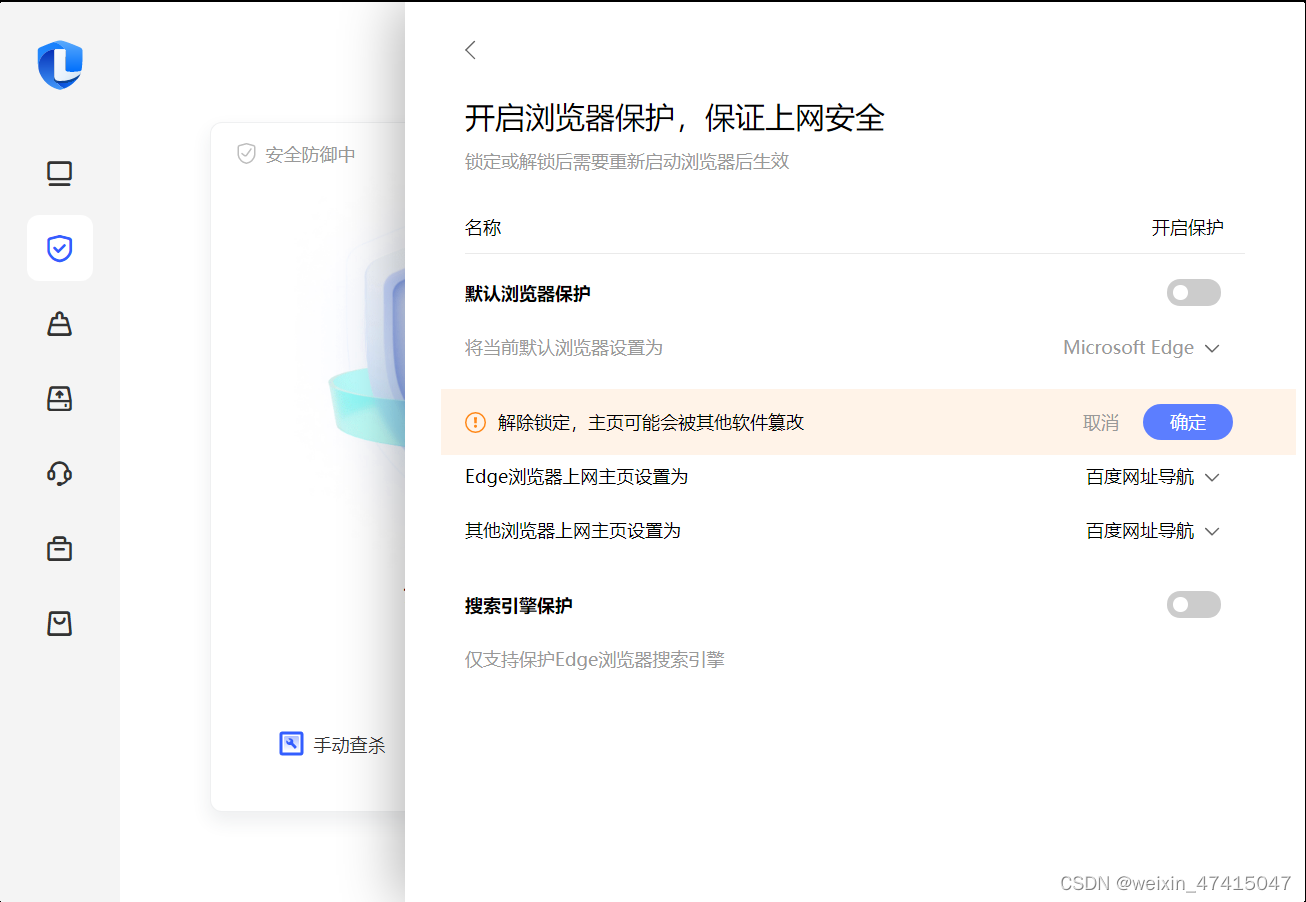Viewport: 1306px width, 902px height.
Task: Enable the 搜索引擎保护 toggle
Action: click(1193, 604)
